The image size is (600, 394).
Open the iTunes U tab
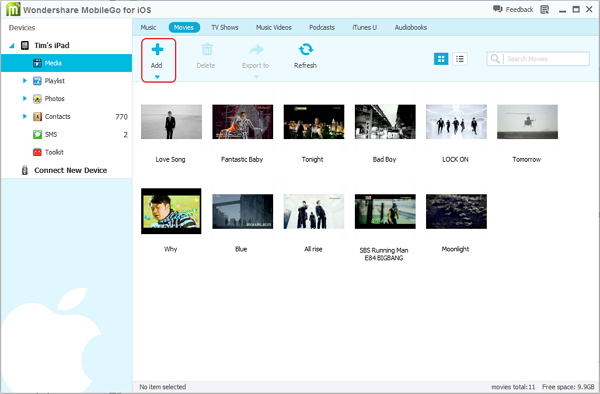pyautogui.click(x=364, y=28)
